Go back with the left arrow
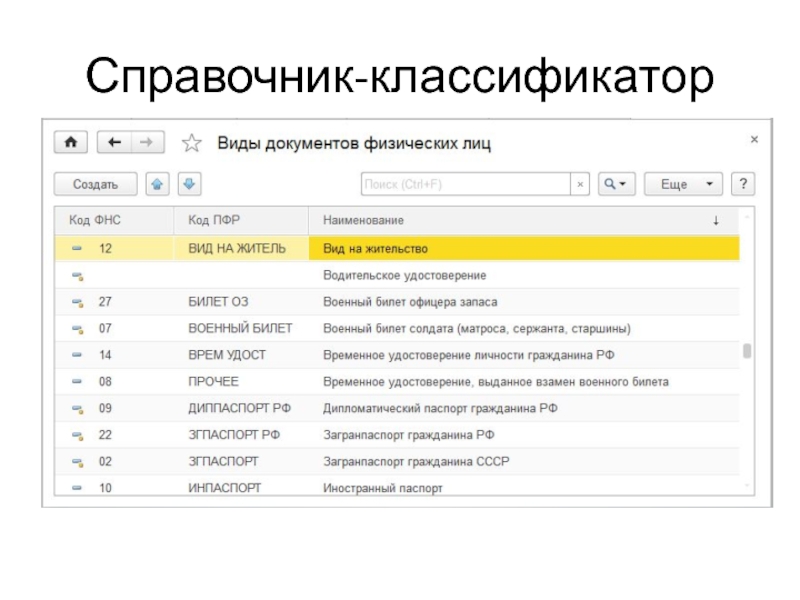The width and height of the screenshot is (800, 600). coord(115,143)
